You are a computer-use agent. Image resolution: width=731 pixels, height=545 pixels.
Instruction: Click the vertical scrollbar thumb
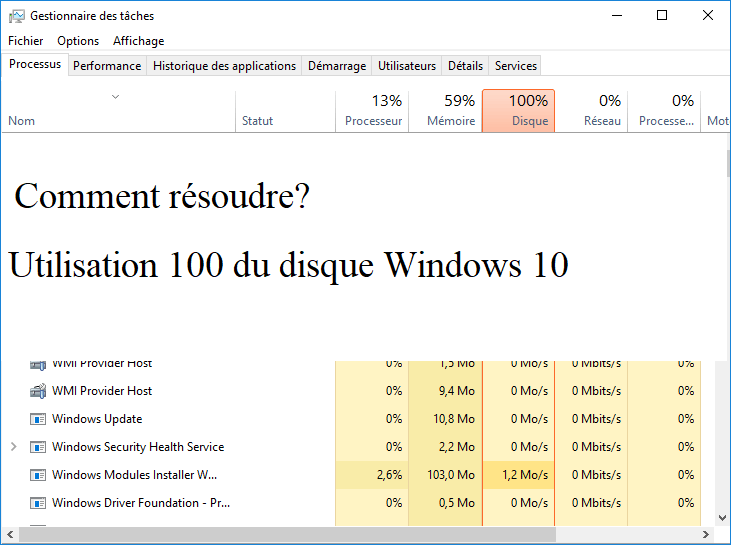point(728,163)
